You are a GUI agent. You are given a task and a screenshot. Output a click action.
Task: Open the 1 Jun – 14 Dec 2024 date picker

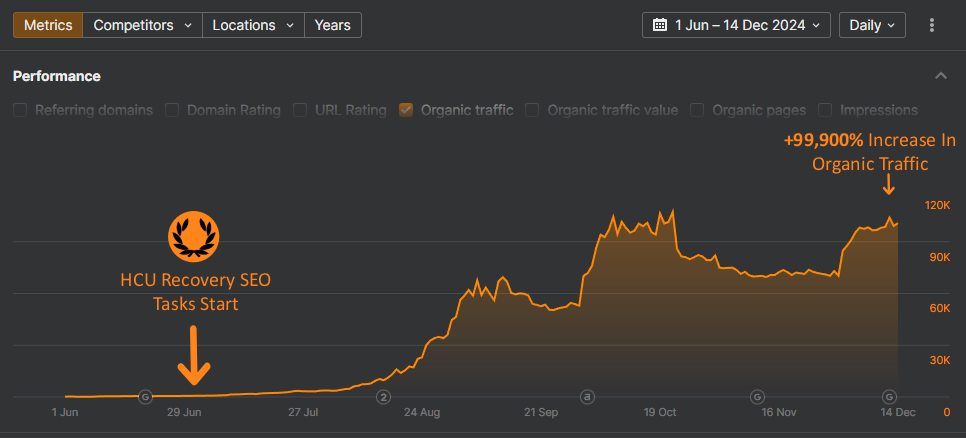coord(736,25)
